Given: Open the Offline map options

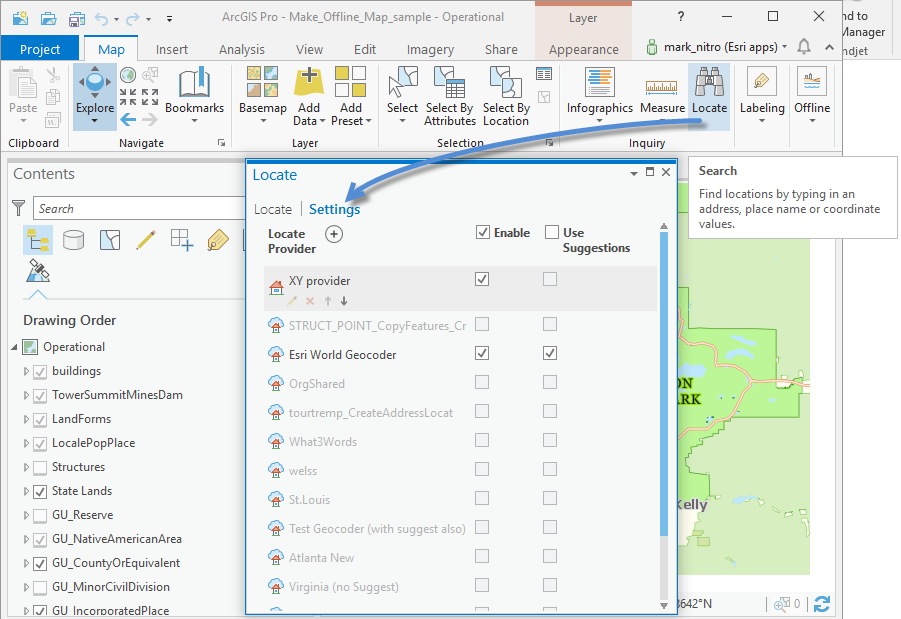Looking at the screenshot, I should [x=812, y=97].
